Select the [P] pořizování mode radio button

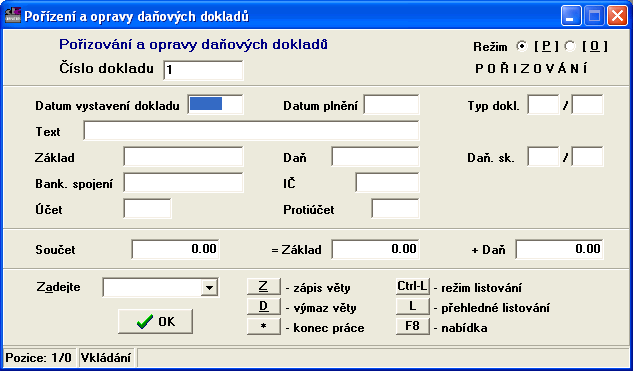[x=522, y=46]
